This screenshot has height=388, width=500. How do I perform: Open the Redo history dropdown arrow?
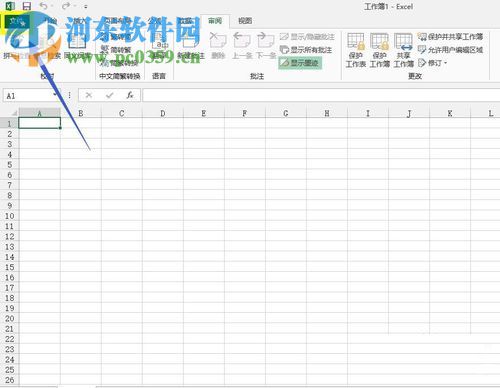75,6
